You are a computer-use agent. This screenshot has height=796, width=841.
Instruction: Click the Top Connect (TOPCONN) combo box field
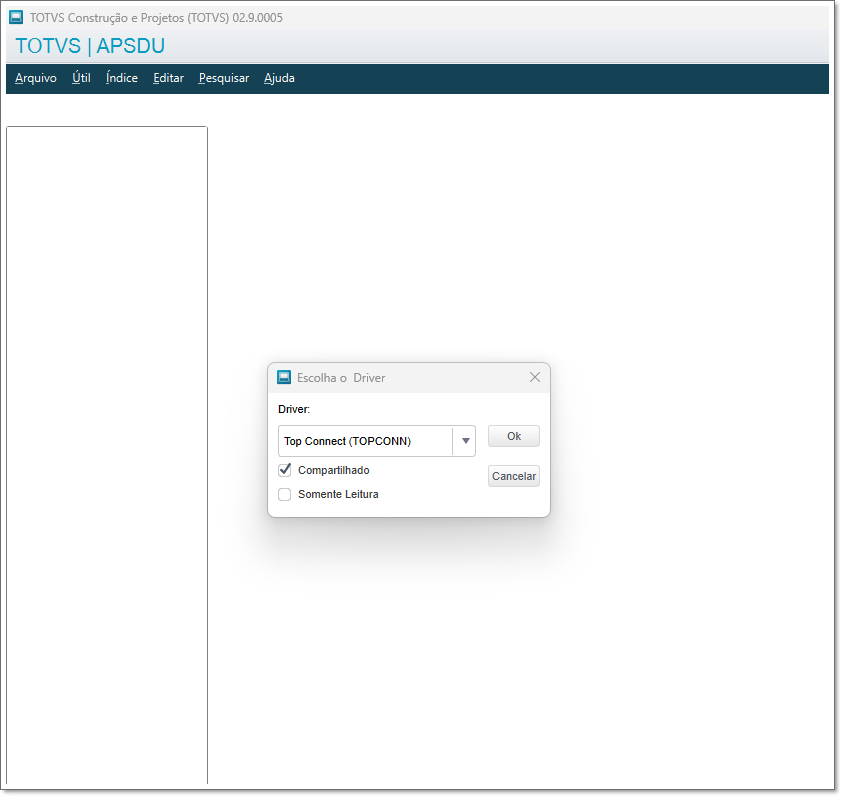tap(377, 441)
